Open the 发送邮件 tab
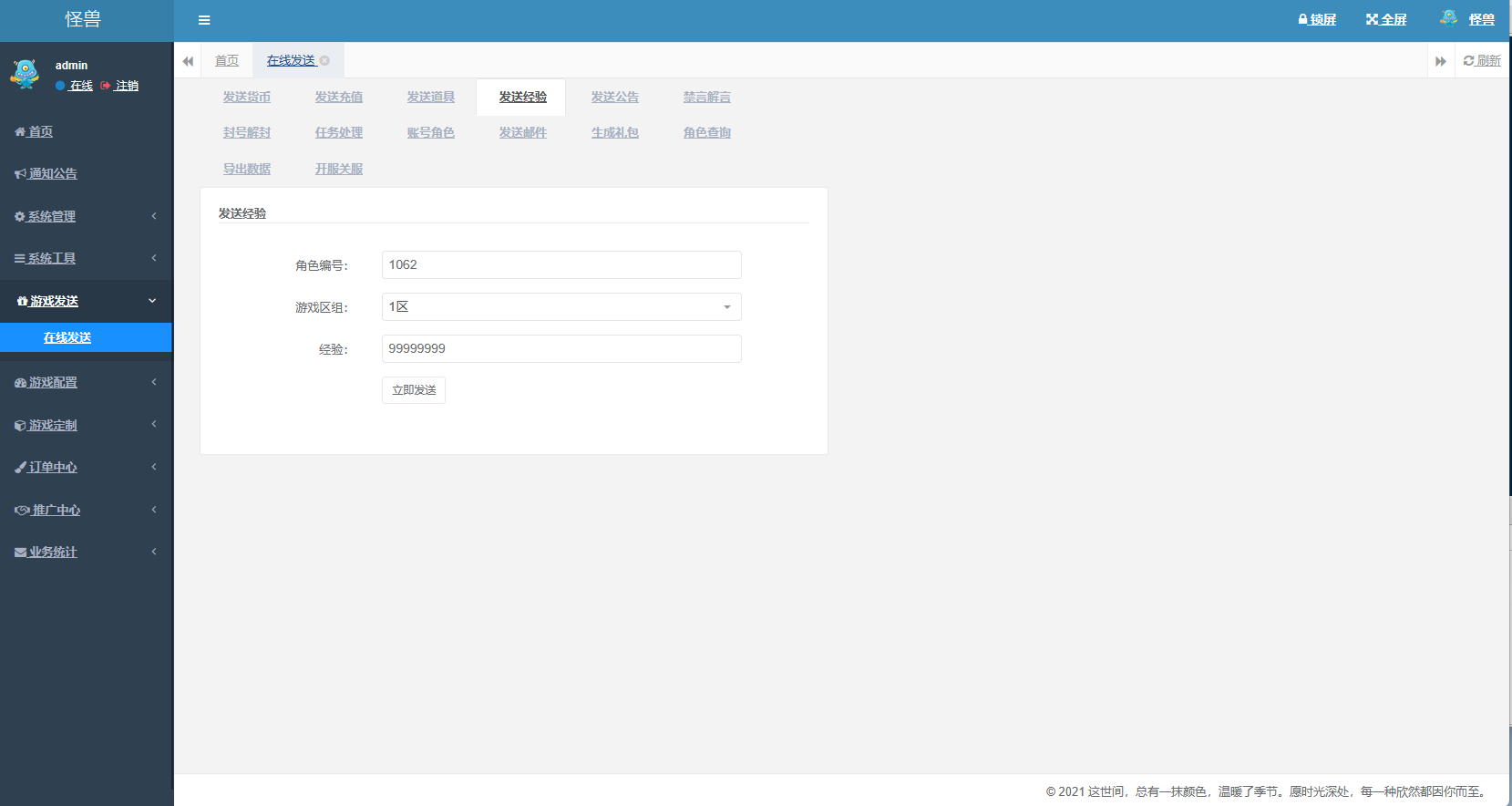The width and height of the screenshot is (1512, 806). (523, 133)
